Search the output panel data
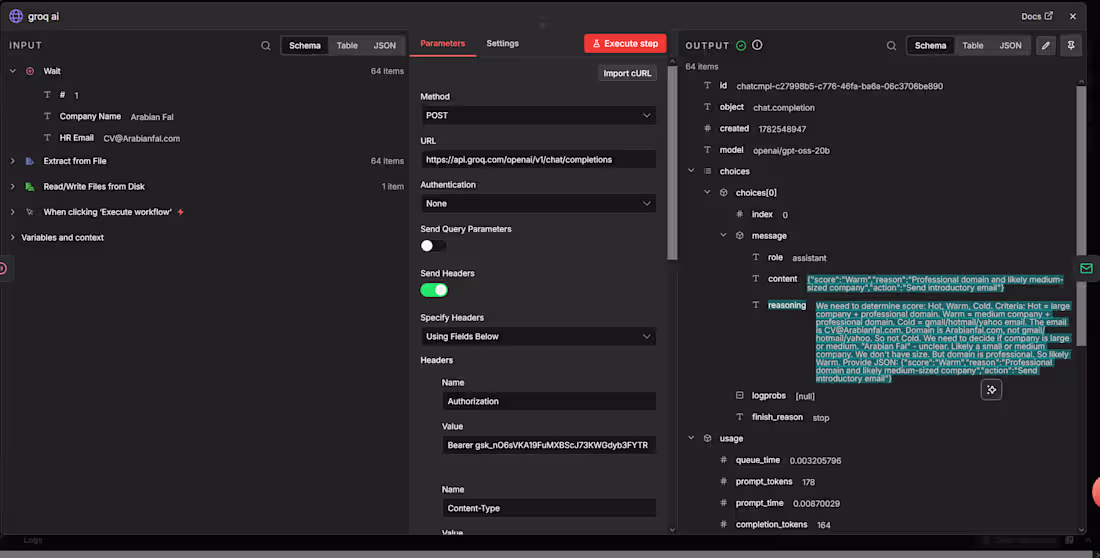The height and width of the screenshot is (558, 1100). (891, 46)
